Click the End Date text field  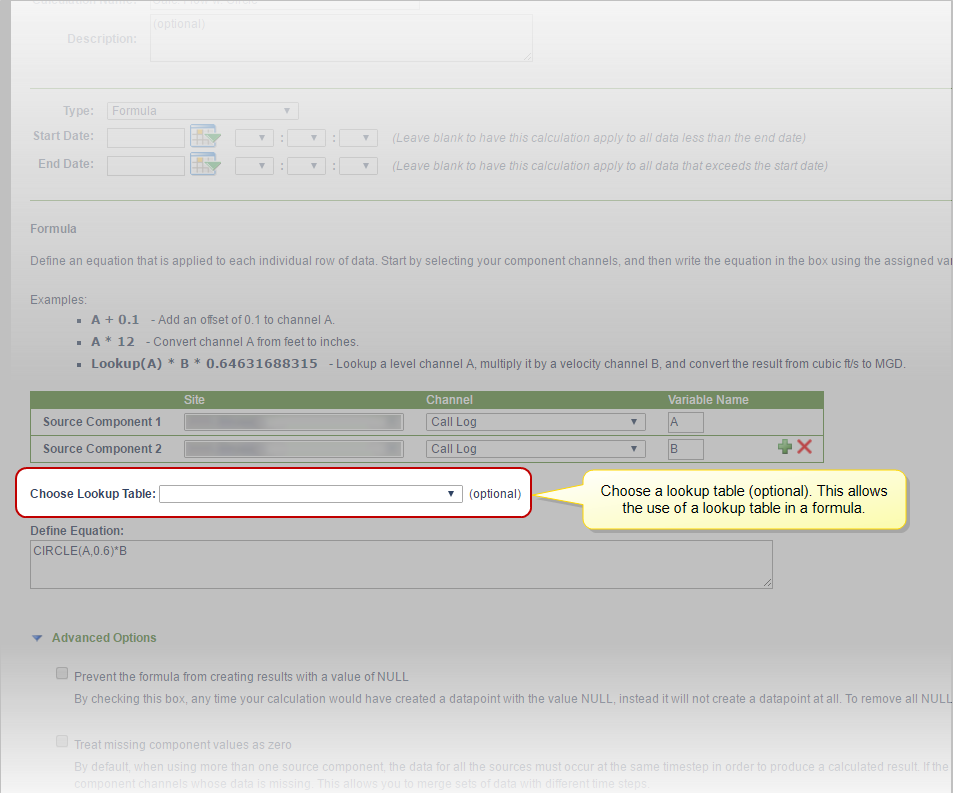(146, 166)
